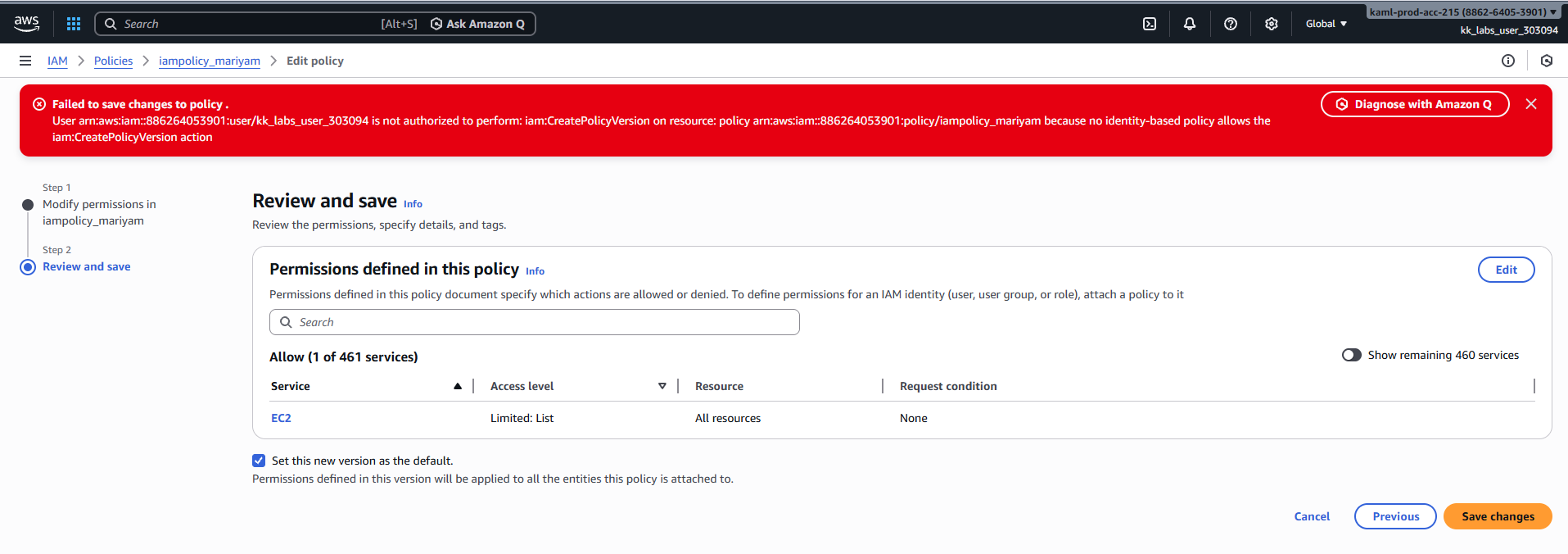The image size is (1568, 554).
Task: Navigate to IAM breadcrumb link
Action: [57, 61]
